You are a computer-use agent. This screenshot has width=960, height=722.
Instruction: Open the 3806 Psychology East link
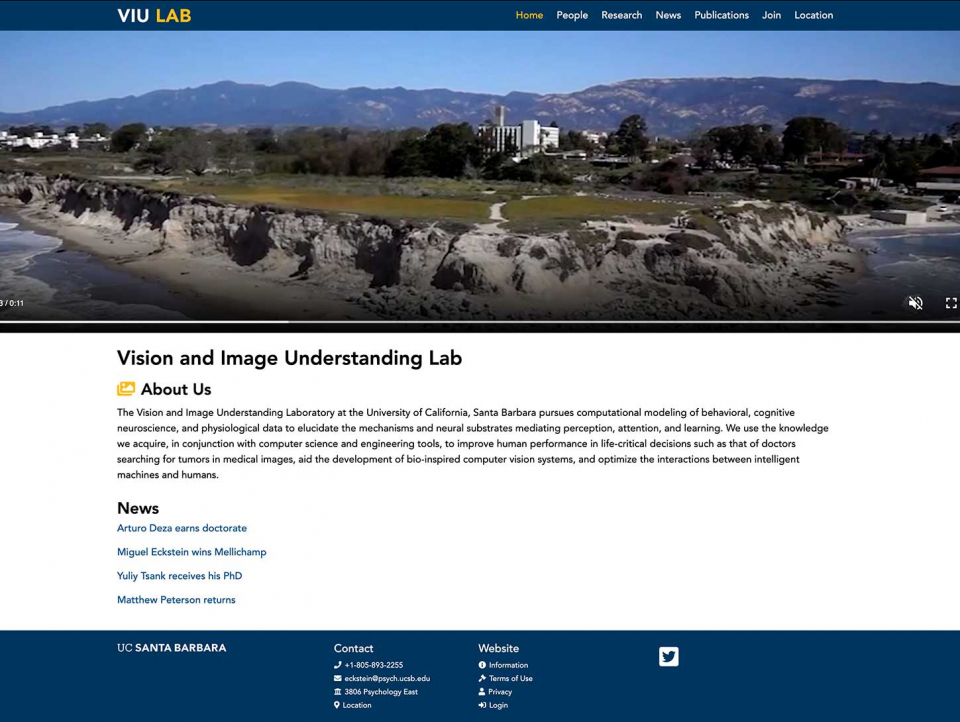click(x=381, y=692)
